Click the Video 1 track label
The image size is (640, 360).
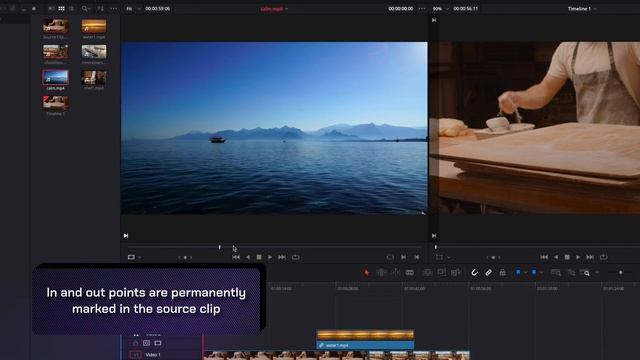click(153, 355)
